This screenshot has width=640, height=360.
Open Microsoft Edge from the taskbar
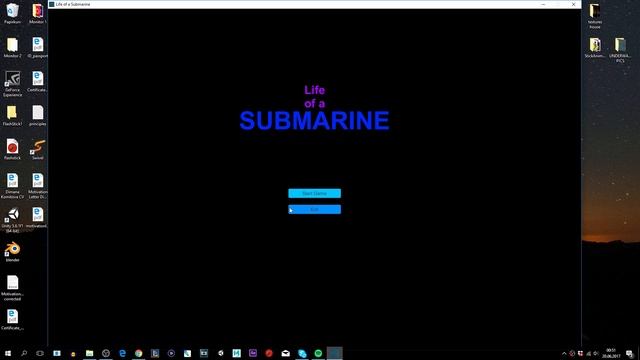[x=122, y=353]
